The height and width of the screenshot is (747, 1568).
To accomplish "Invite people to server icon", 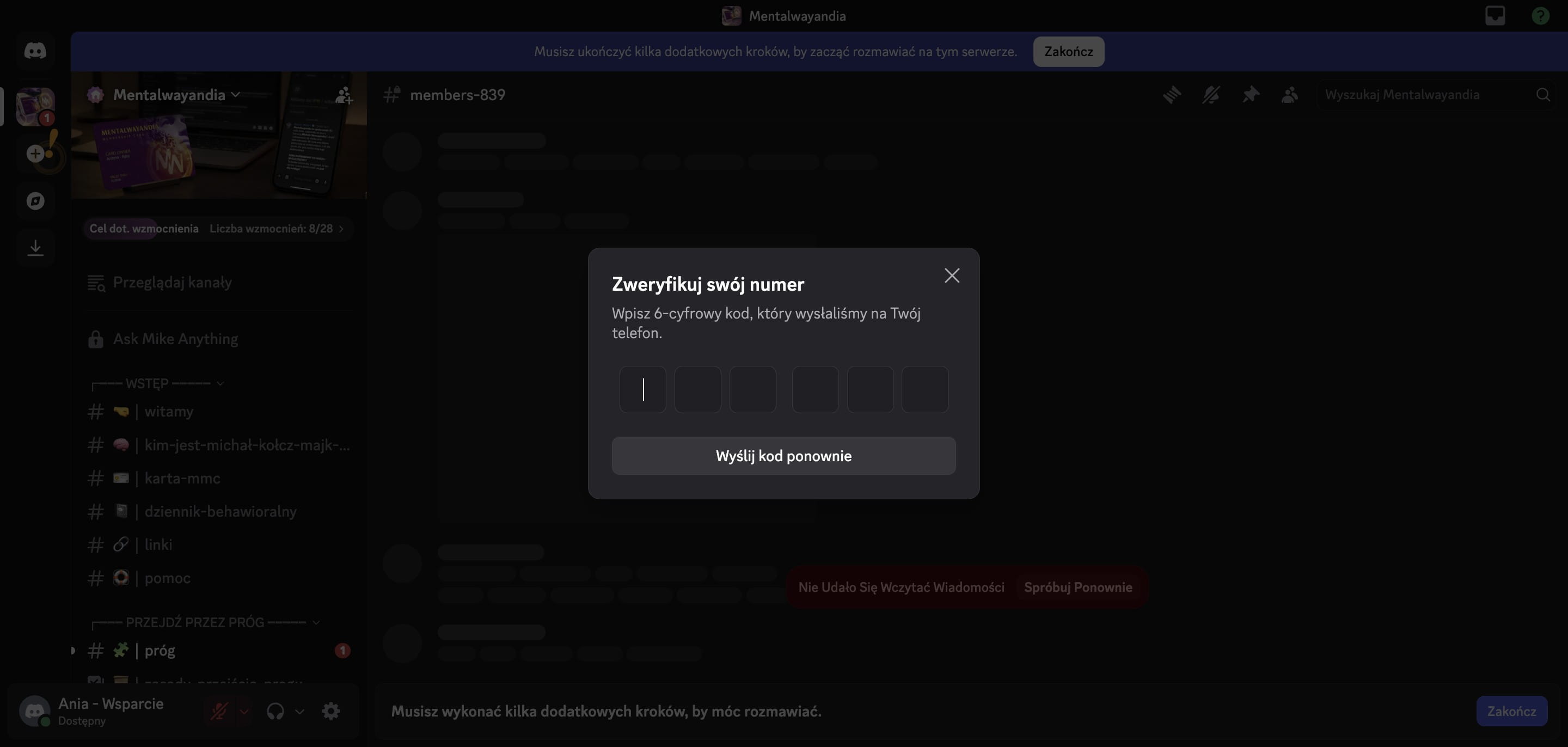I will tap(344, 95).
